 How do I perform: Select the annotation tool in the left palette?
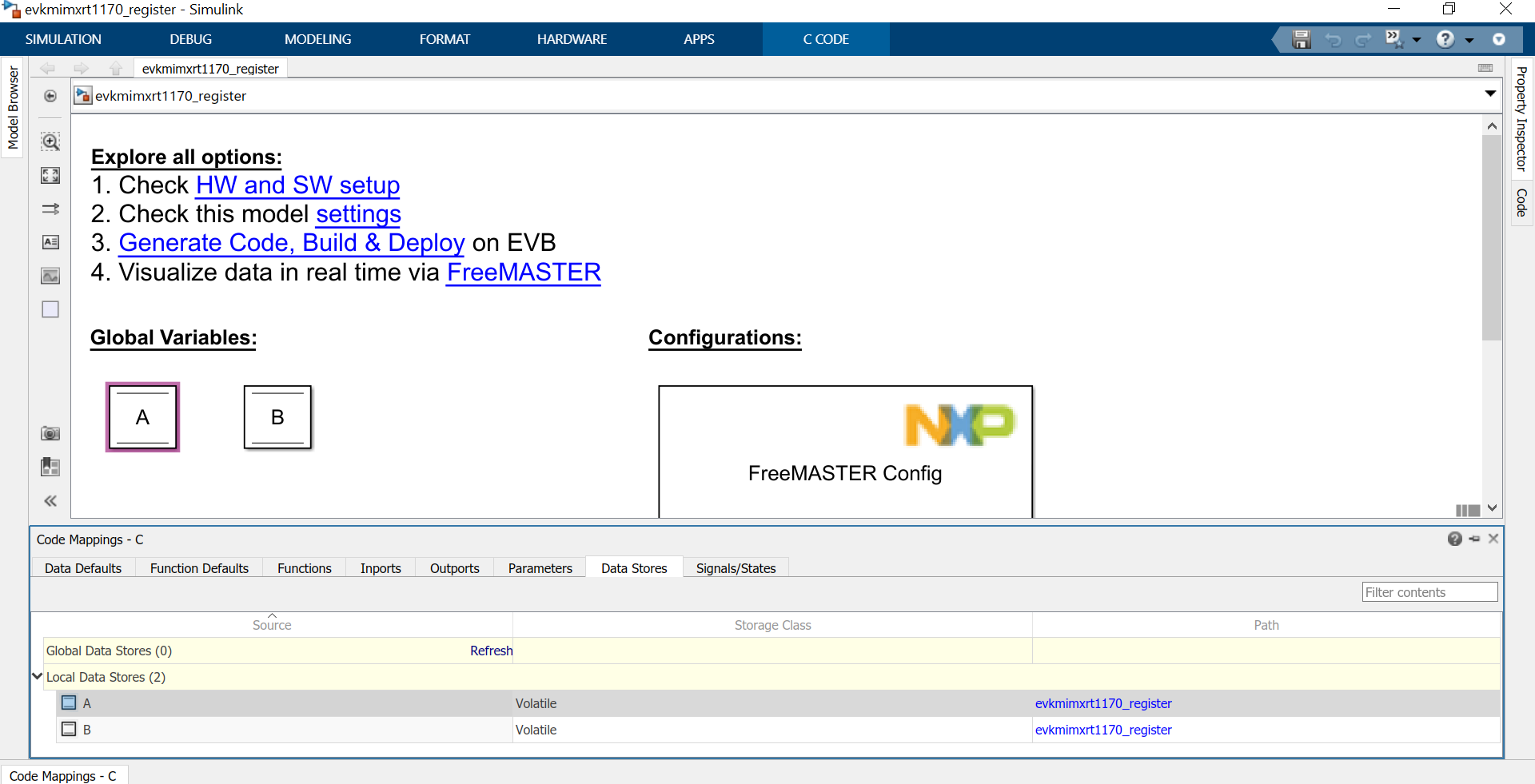(x=50, y=242)
